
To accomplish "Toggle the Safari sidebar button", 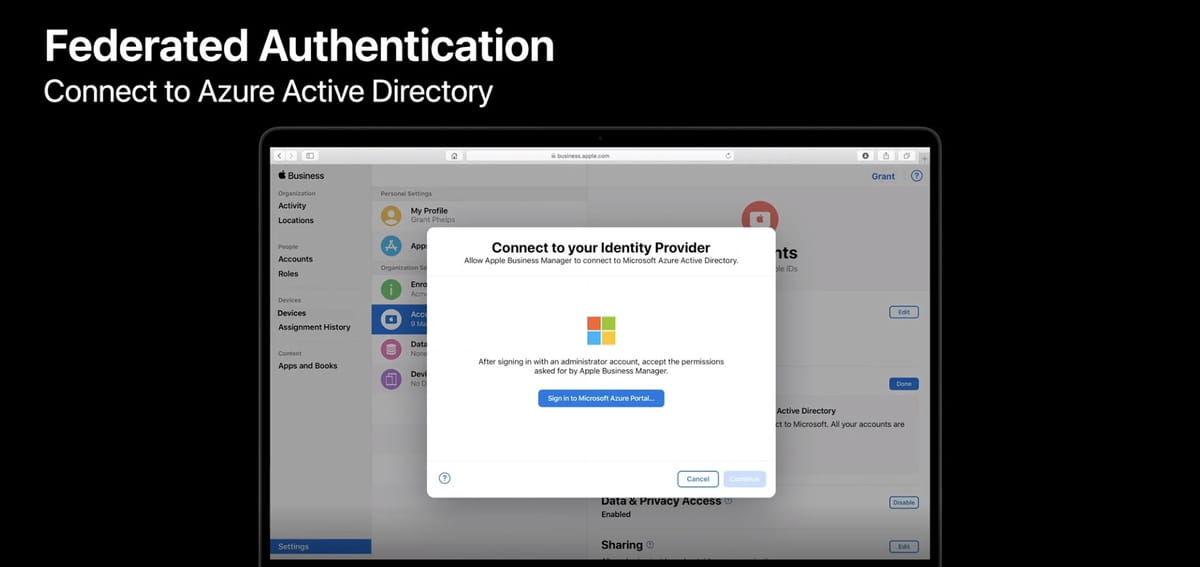I will pyautogui.click(x=310, y=156).
